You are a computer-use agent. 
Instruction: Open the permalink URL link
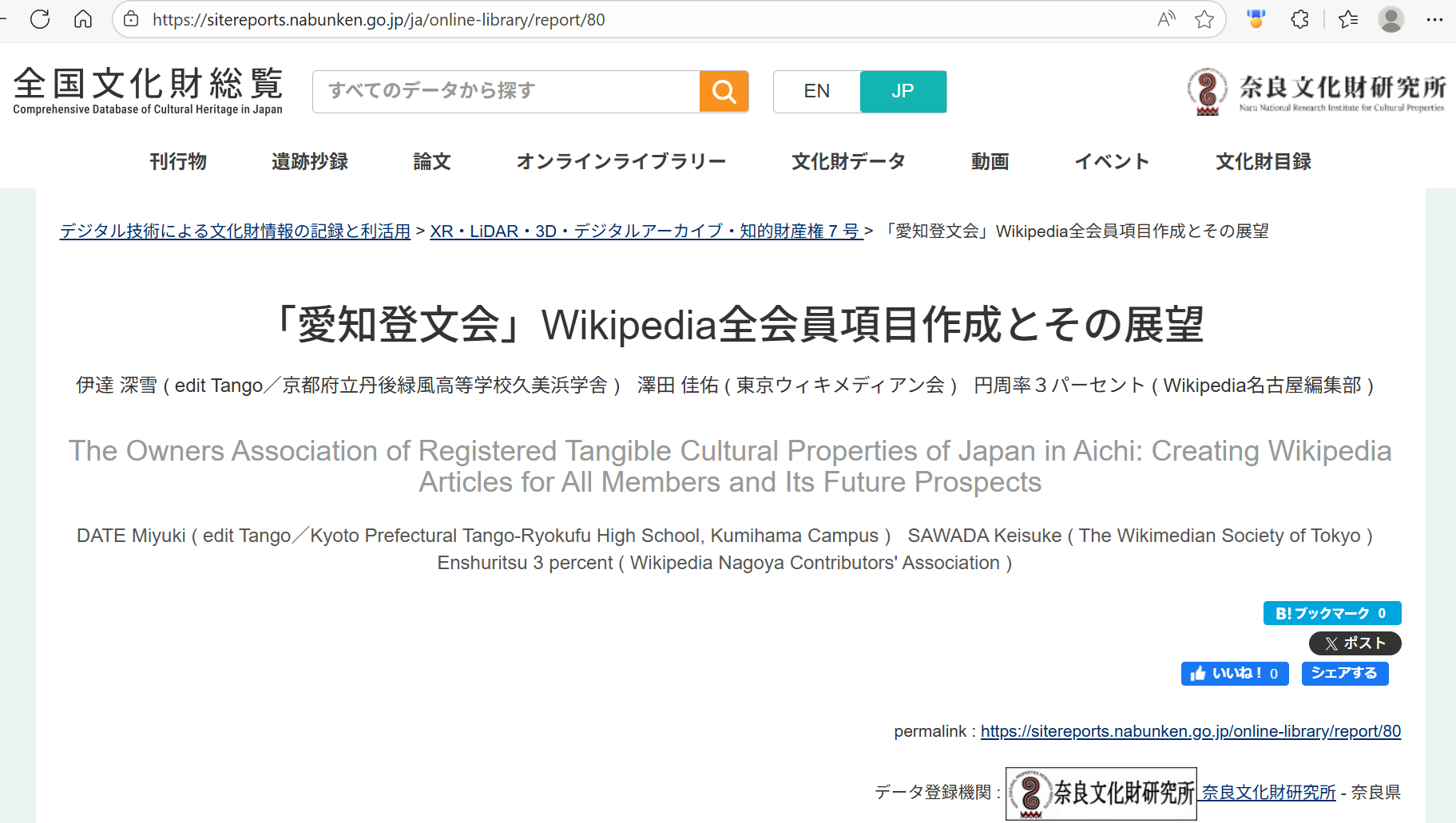coord(1190,731)
